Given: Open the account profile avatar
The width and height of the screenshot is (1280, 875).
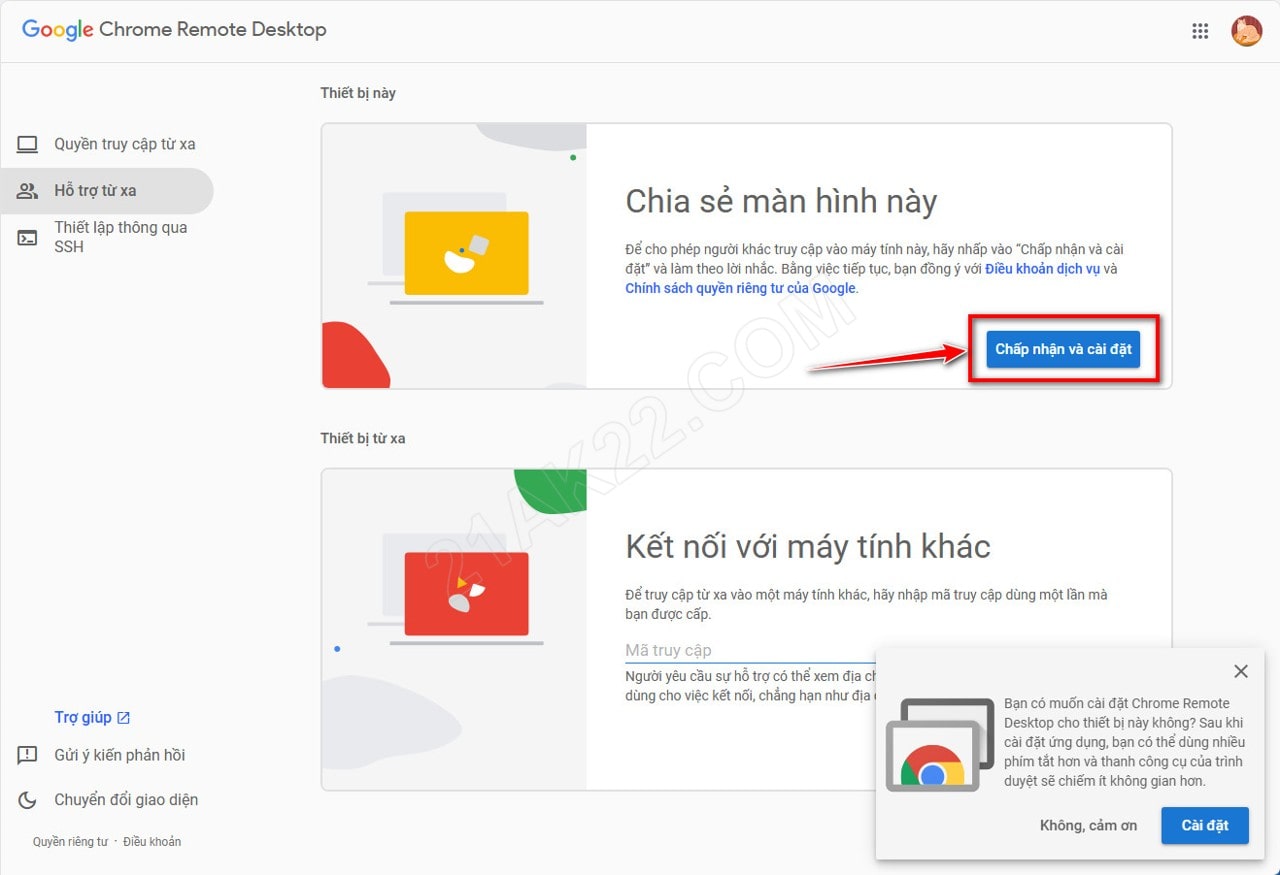Looking at the screenshot, I should click(1246, 31).
